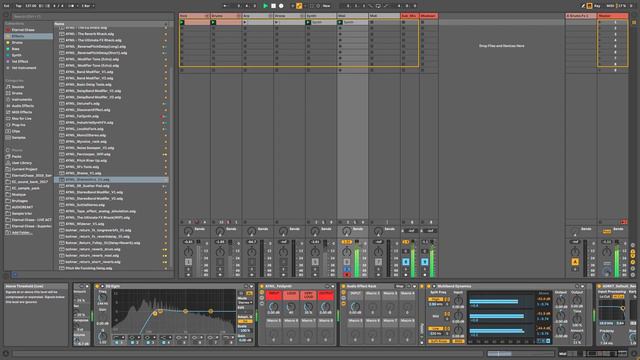
Task: Toggle the Audio Effect Rack device activator
Action: tap(343, 287)
